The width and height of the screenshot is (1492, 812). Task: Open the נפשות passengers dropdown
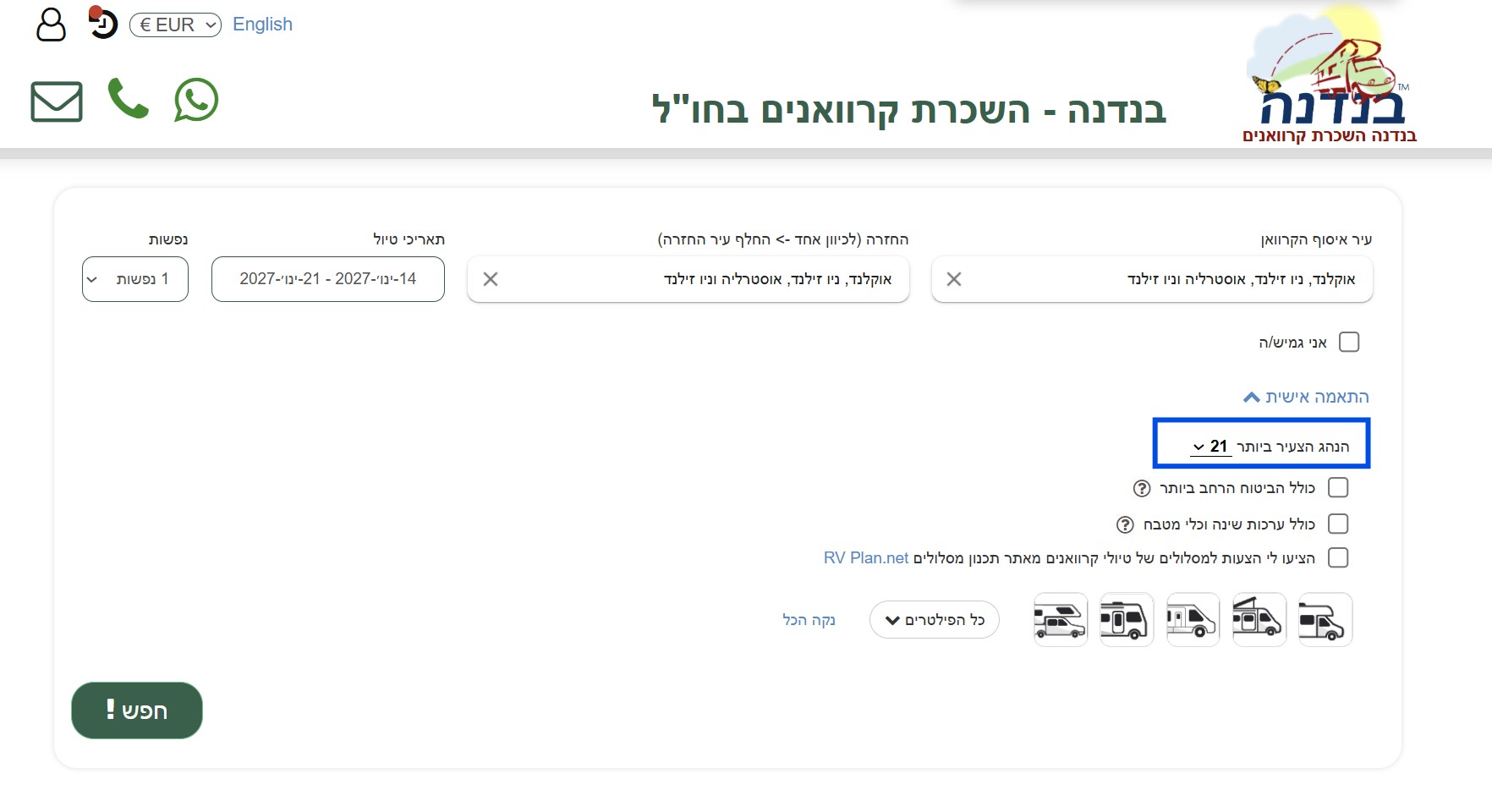click(134, 279)
